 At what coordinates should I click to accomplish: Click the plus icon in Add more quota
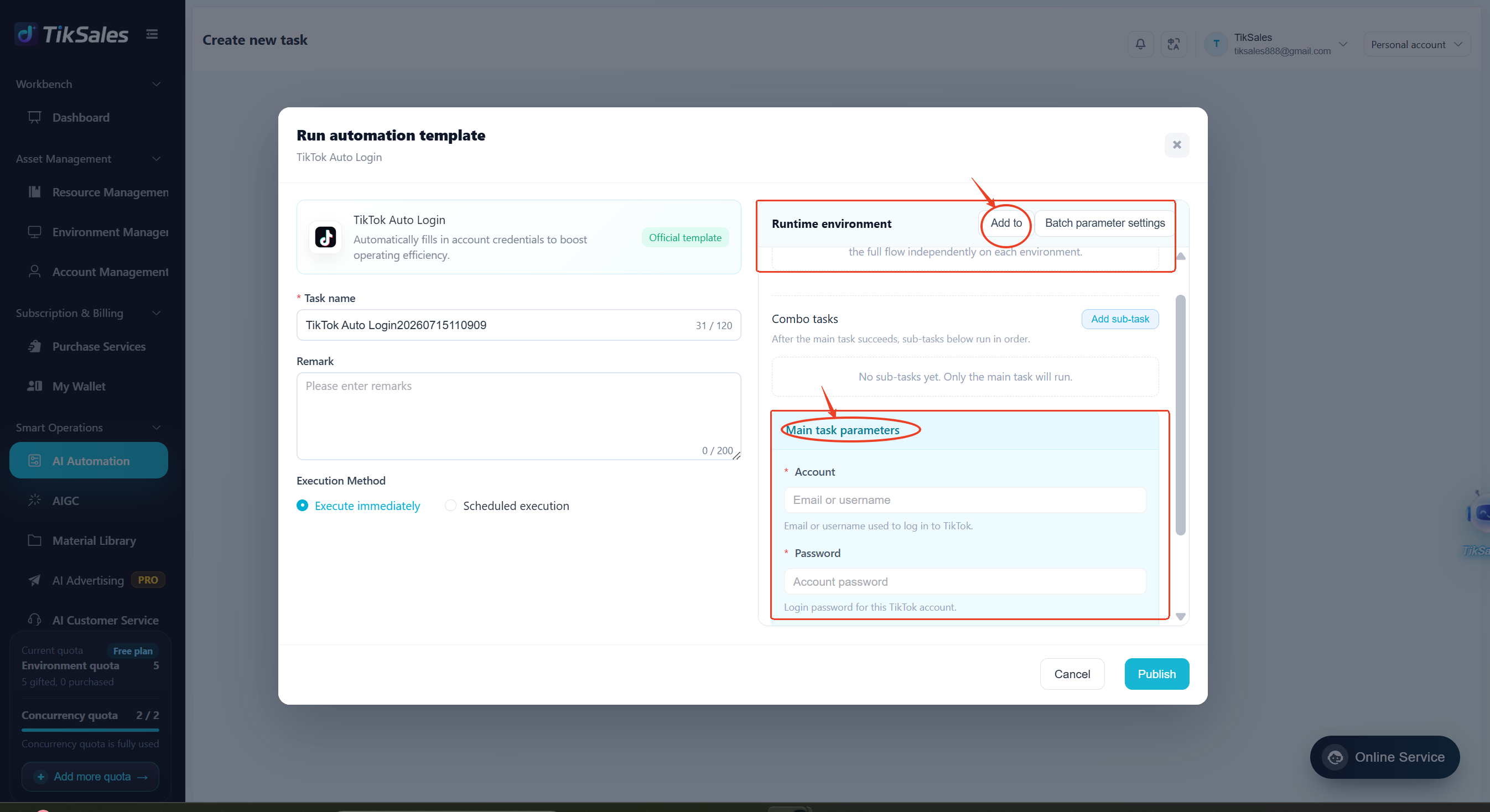pos(40,777)
